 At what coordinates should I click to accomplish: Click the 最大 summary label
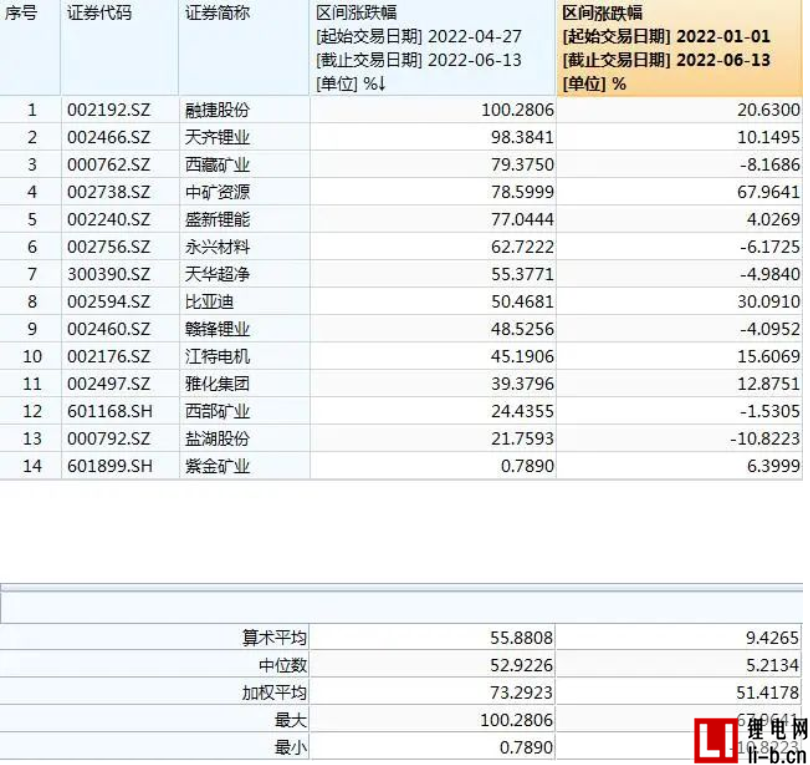pyautogui.click(x=291, y=720)
